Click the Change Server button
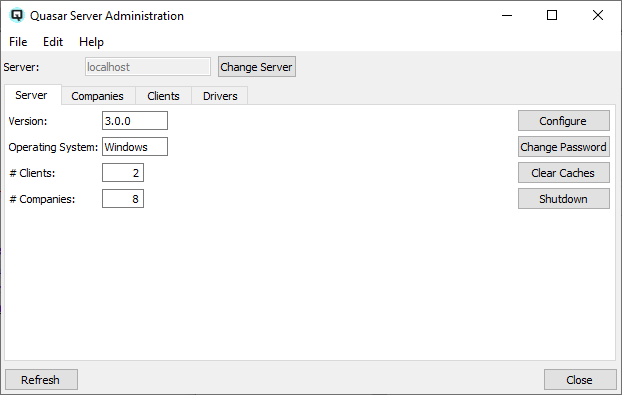 pyautogui.click(x=257, y=67)
